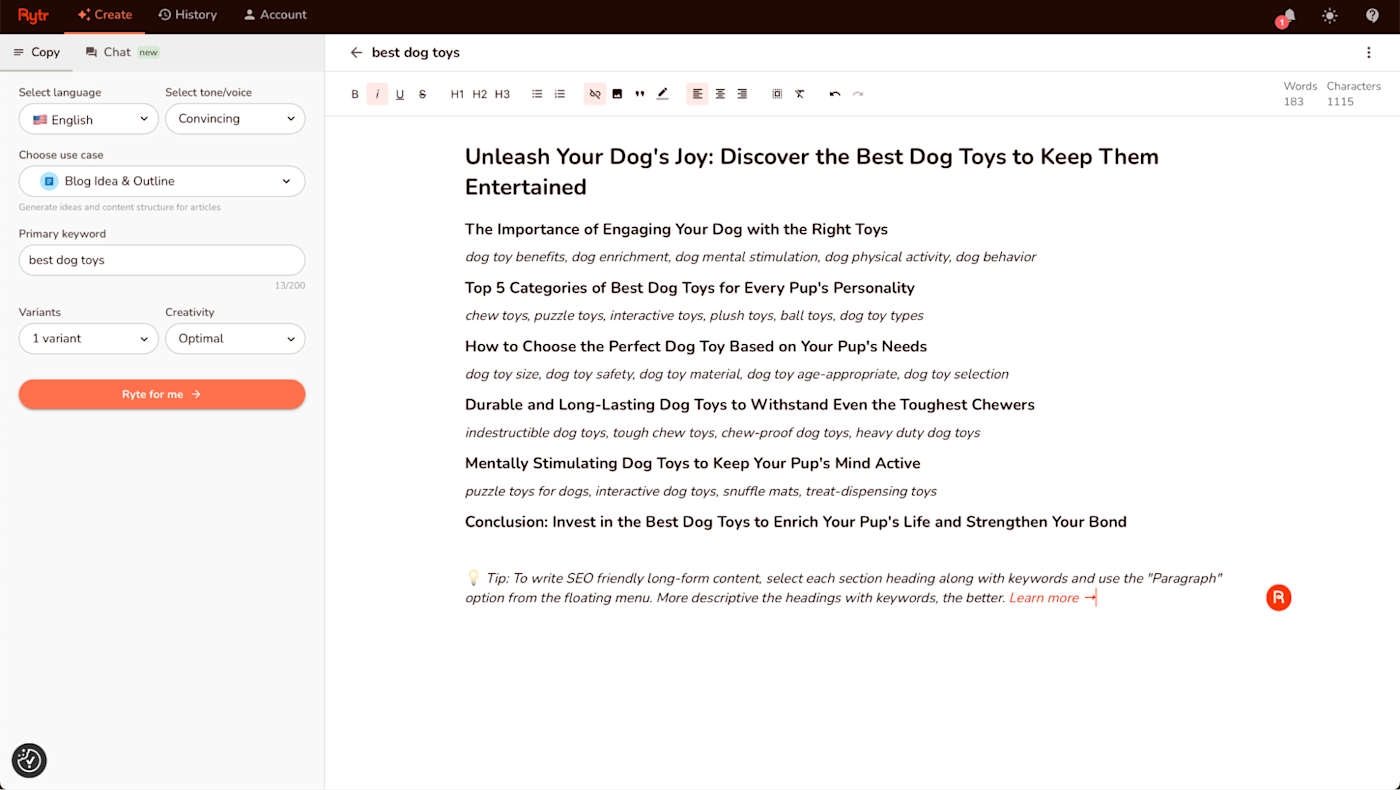Open the tone dropdown showing Convincing
The image size is (1400, 790).
[235, 119]
